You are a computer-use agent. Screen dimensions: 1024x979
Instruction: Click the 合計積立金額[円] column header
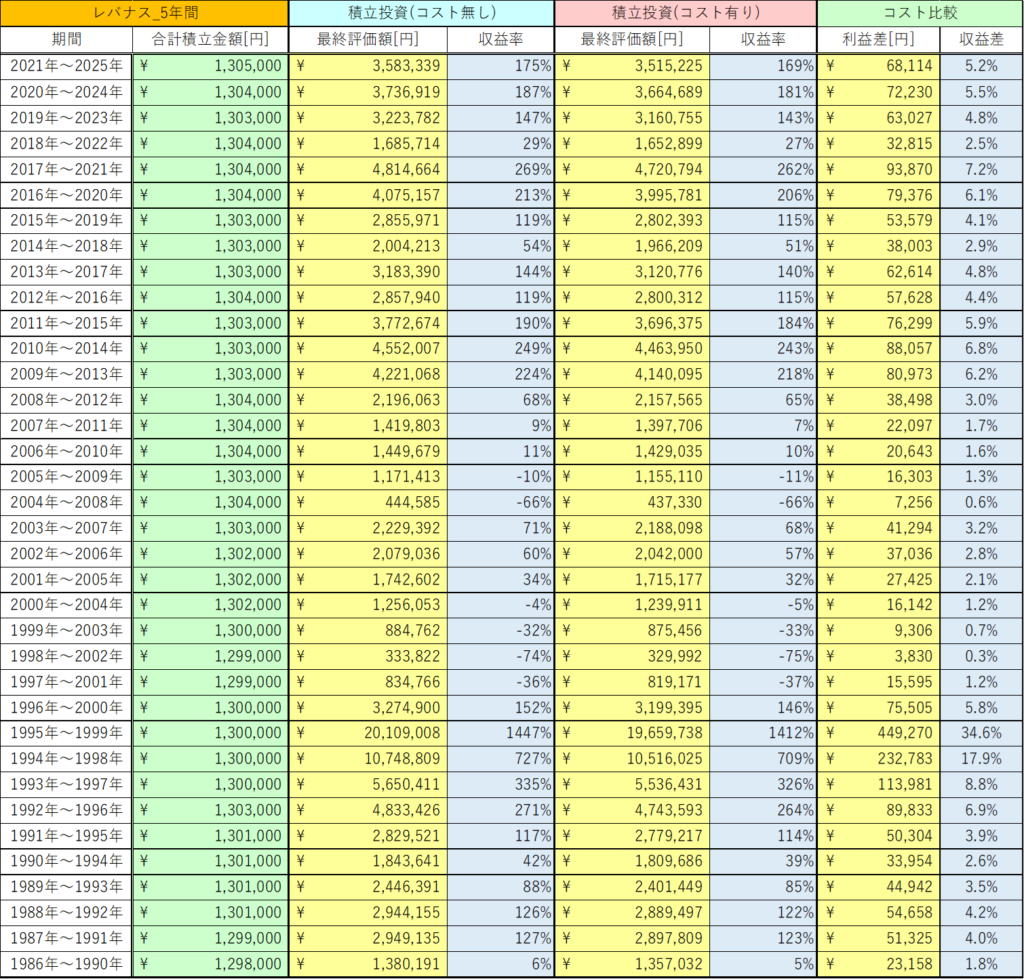coord(210,39)
